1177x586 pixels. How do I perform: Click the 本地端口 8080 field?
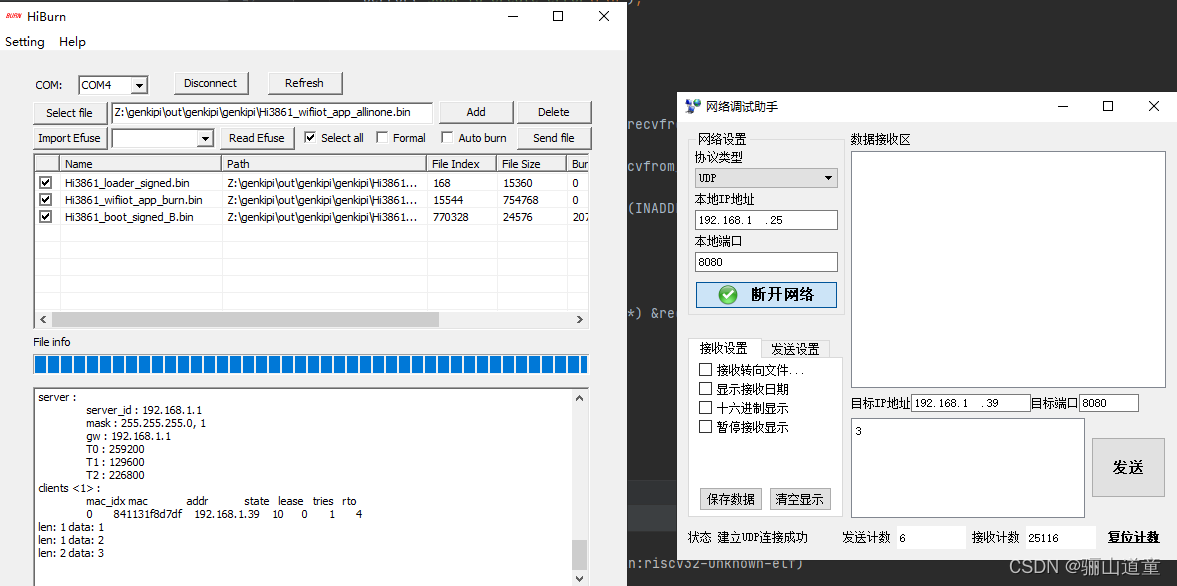click(766, 262)
